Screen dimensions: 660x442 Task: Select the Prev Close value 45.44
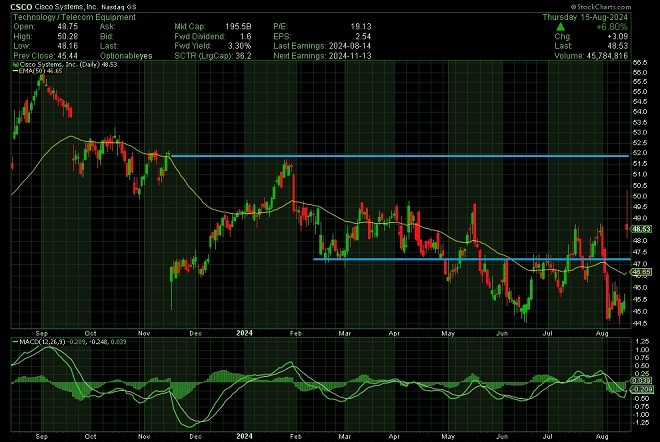pos(67,56)
